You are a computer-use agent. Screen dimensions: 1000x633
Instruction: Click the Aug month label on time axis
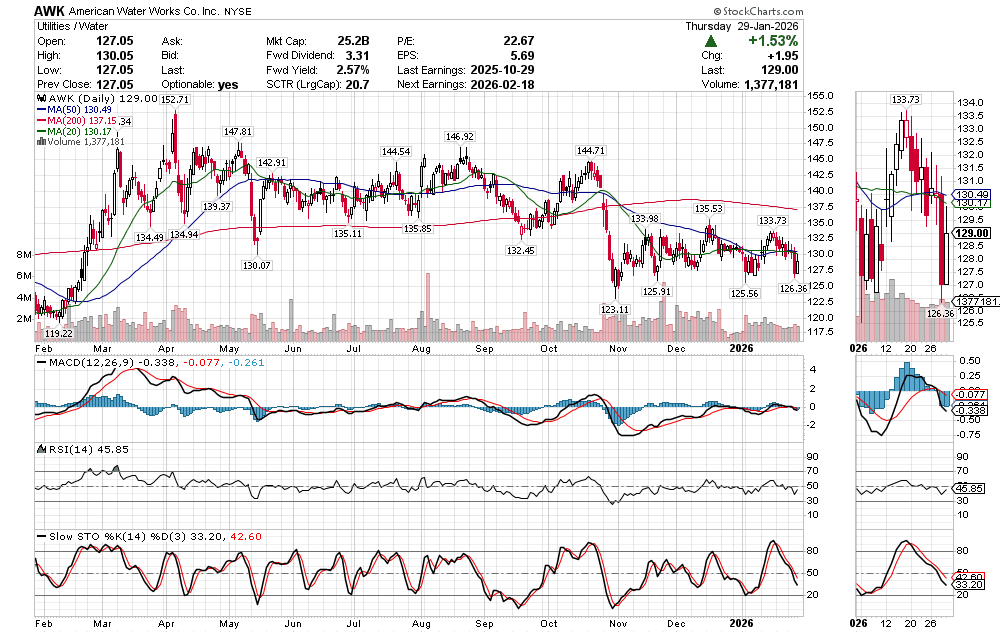tap(421, 348)
